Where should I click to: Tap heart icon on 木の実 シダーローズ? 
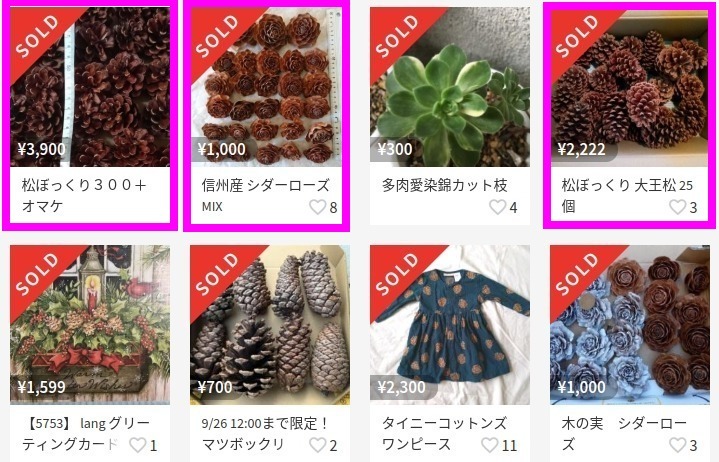coord(677,445)
